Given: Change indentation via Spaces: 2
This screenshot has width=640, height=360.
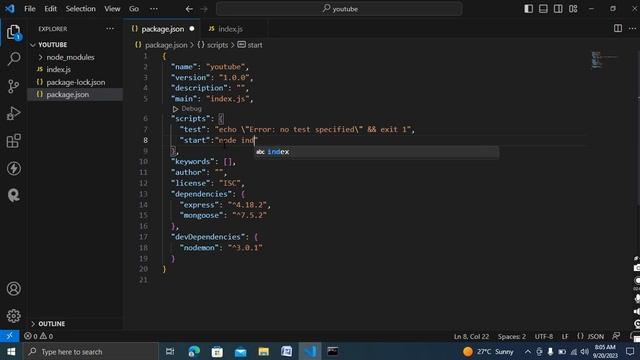Looking at the screenshot, I should click(511, 336).
